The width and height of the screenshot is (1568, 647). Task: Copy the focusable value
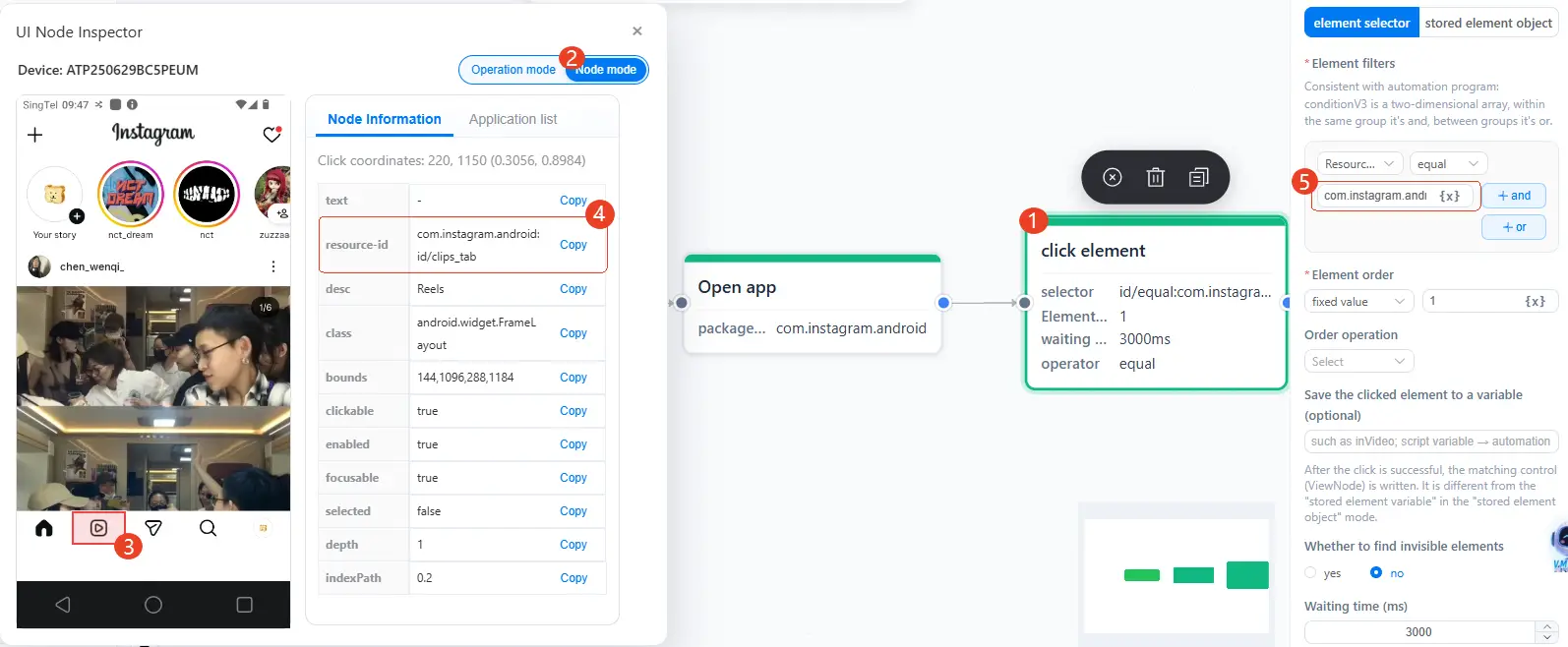click(573, 478)
